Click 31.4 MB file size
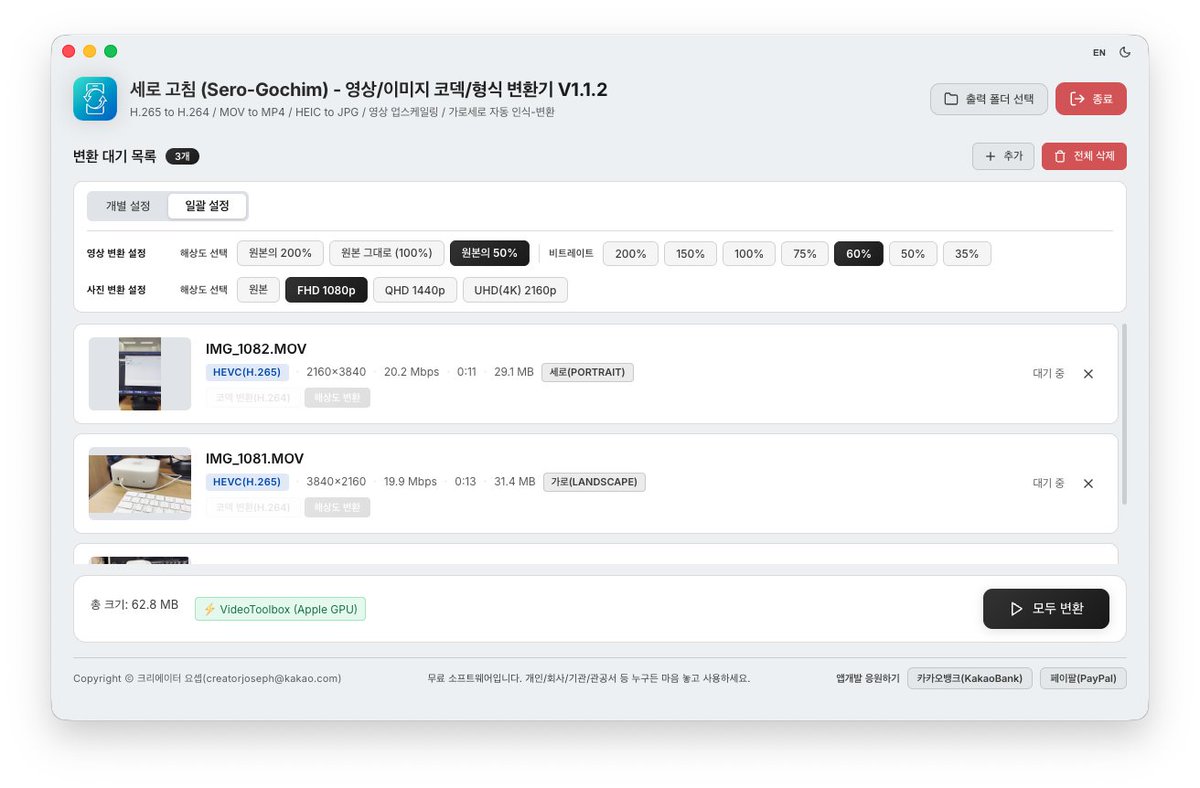This screenshot has height=788, width=1200. coord(515,482)
